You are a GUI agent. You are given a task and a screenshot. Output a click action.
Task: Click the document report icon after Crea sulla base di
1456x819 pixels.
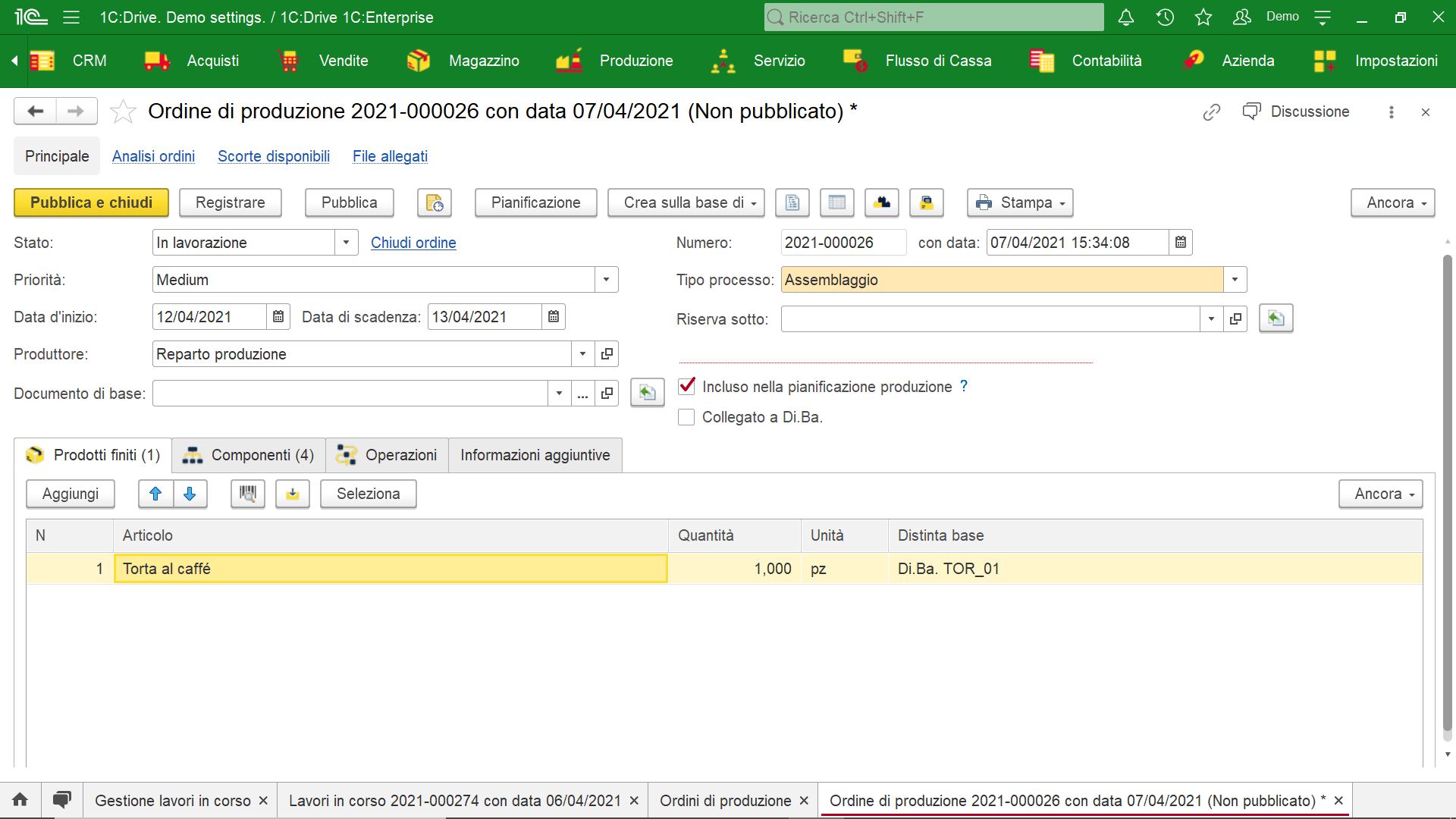pos(792,202)
